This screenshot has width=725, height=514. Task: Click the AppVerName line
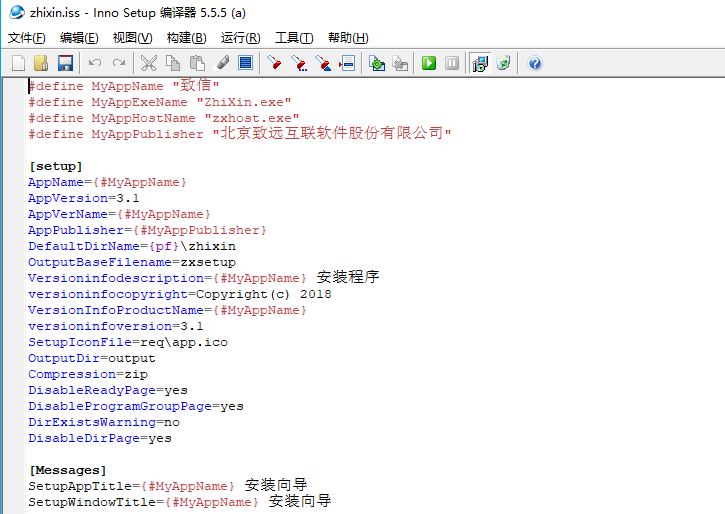pos(119,214)
